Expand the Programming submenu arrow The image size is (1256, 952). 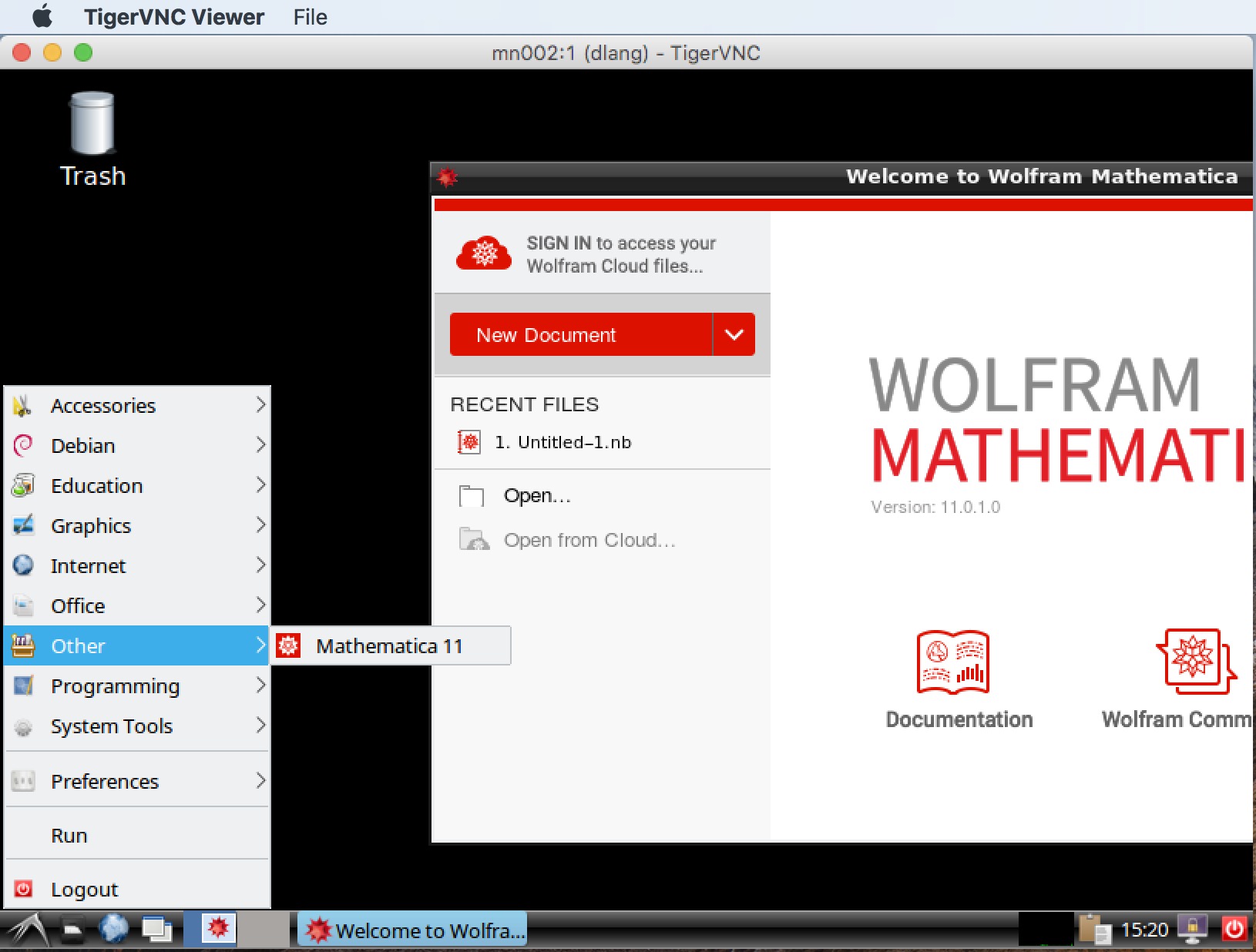tap(260, 685)
